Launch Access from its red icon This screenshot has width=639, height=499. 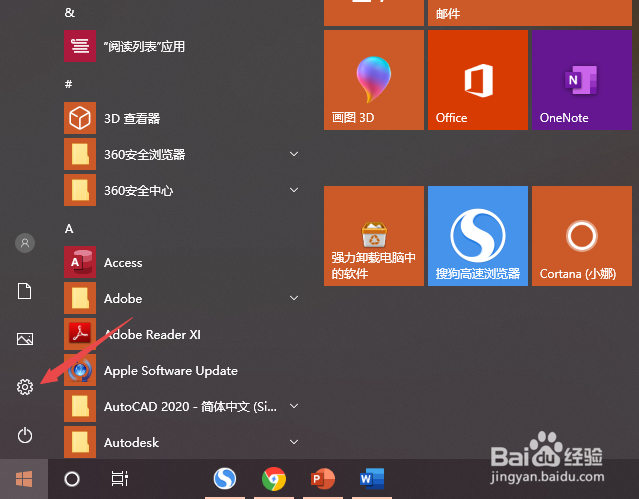80,262
